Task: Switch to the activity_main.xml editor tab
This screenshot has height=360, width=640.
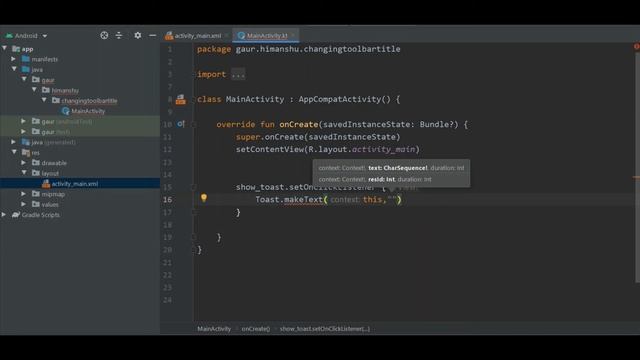Action: coord(198,36)
